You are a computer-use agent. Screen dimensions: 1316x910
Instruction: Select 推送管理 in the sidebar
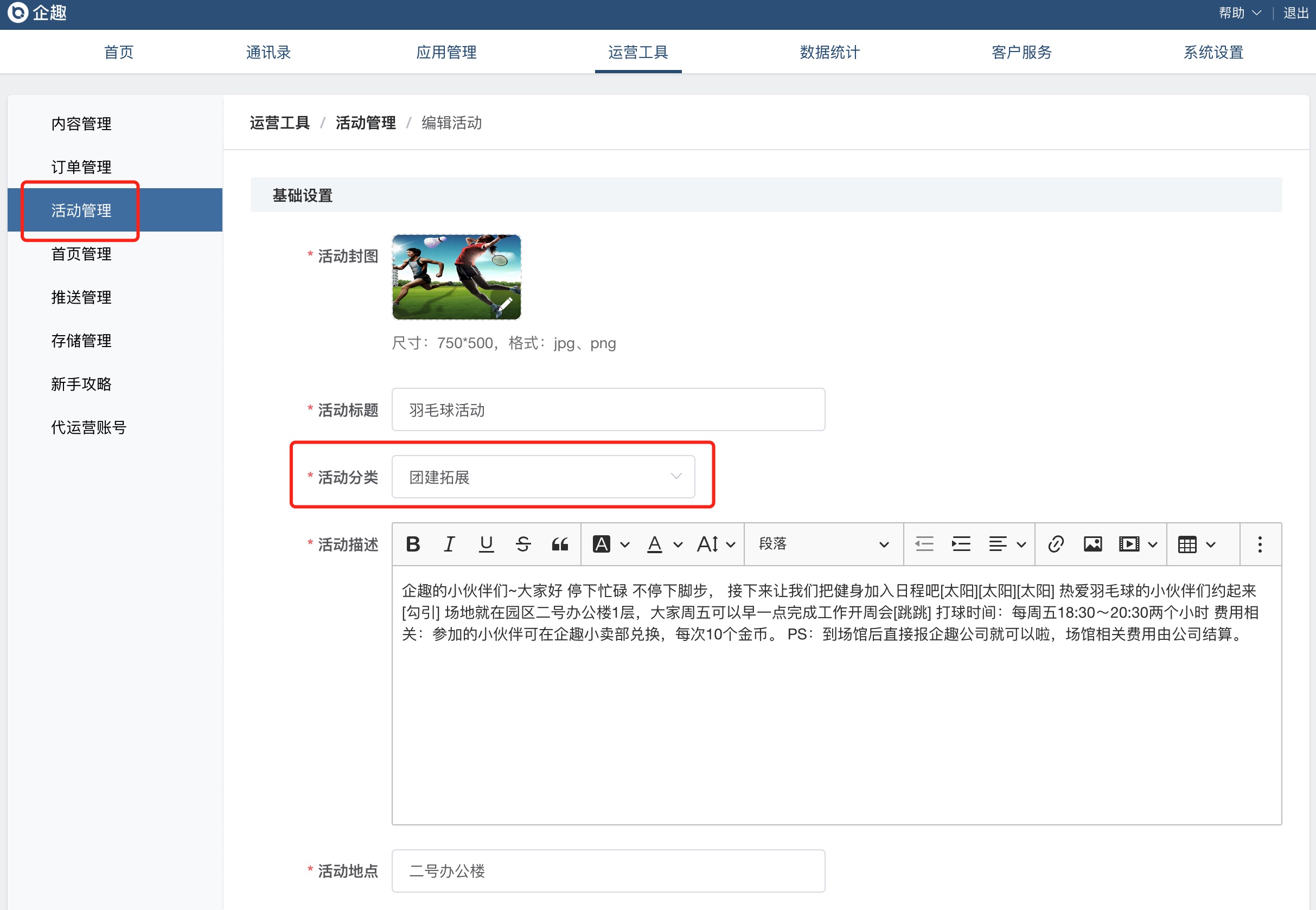(x=81, y=297)
